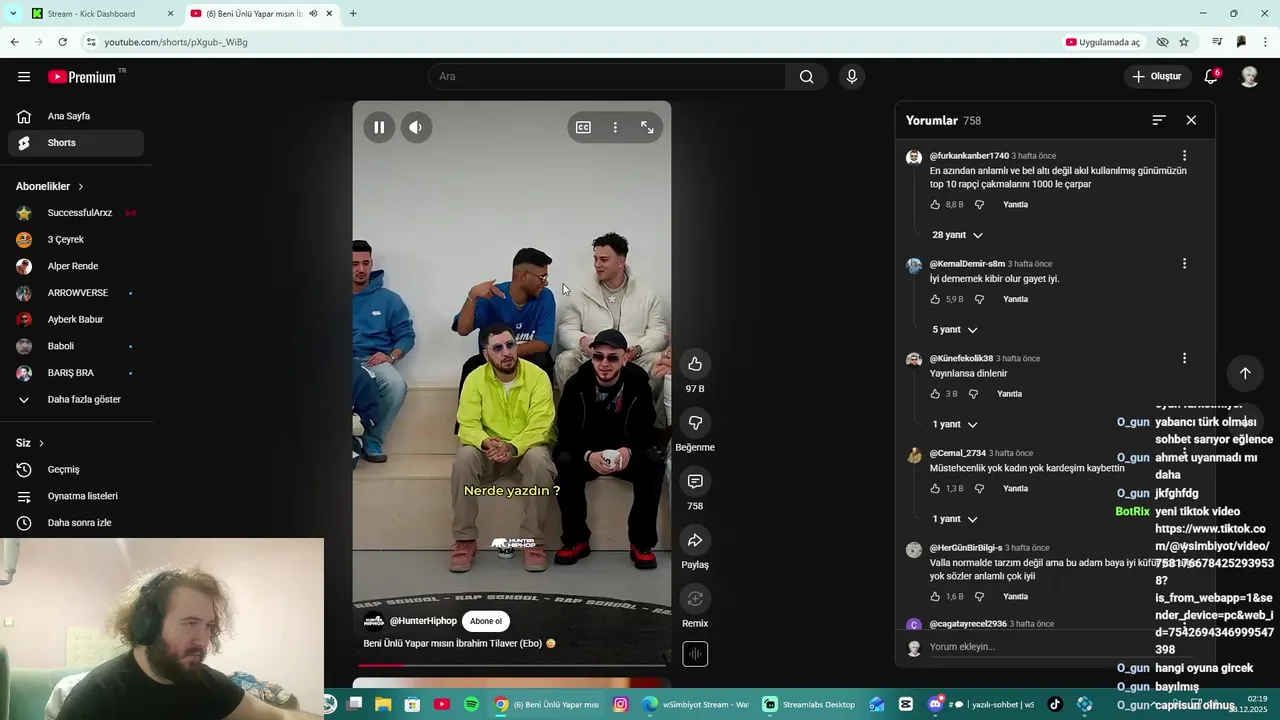
Task: Expand 1 yanıt under Cemal_2734 comment
Action: (955, 519)
